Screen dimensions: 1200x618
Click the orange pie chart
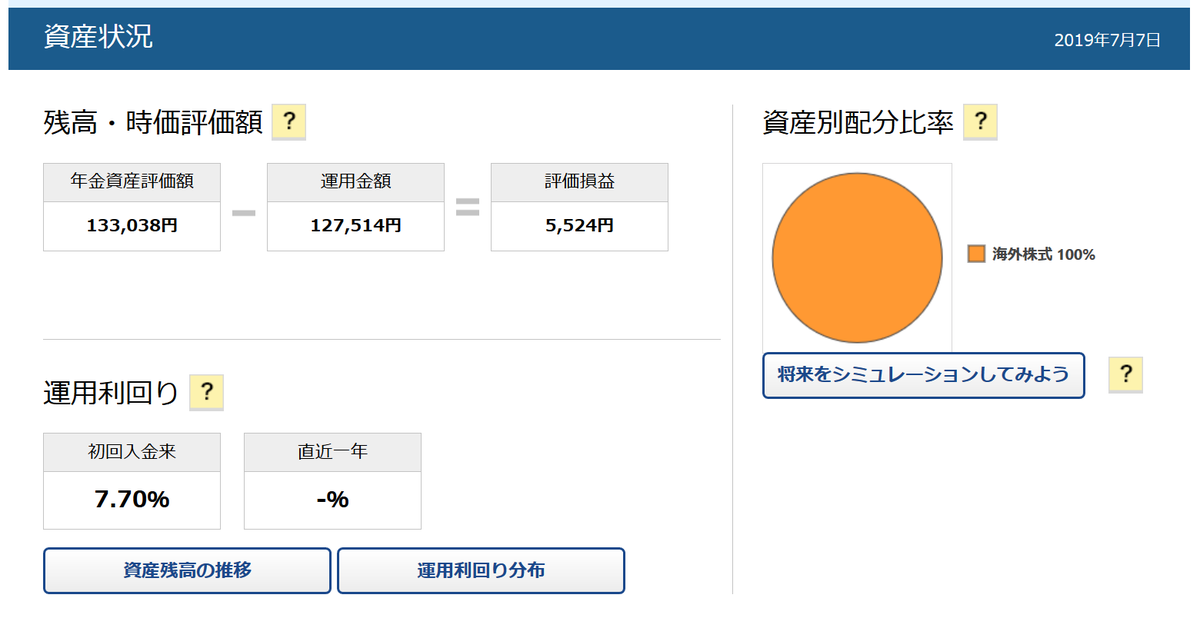857,257
